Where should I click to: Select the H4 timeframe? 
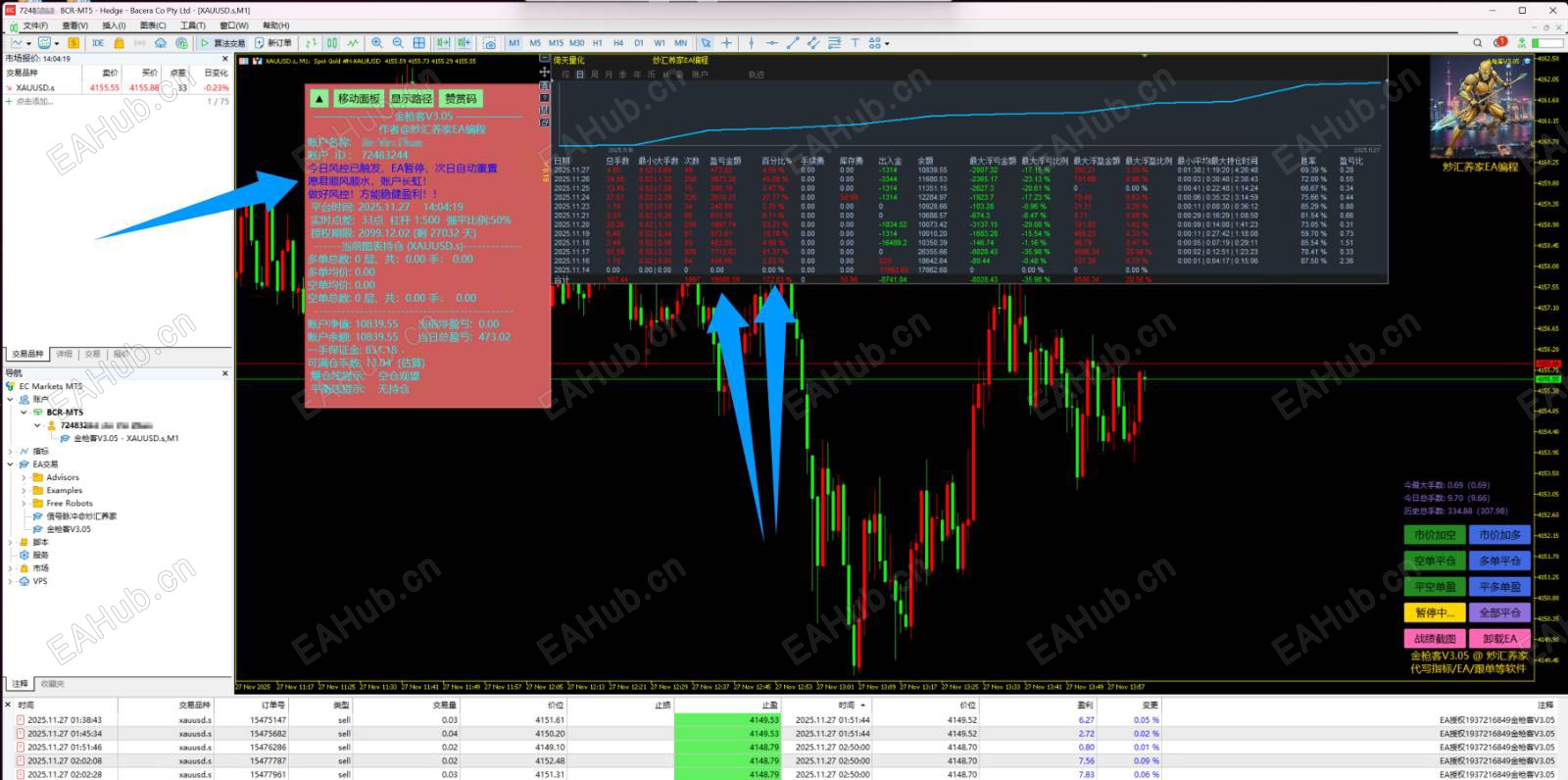[618, 43]
